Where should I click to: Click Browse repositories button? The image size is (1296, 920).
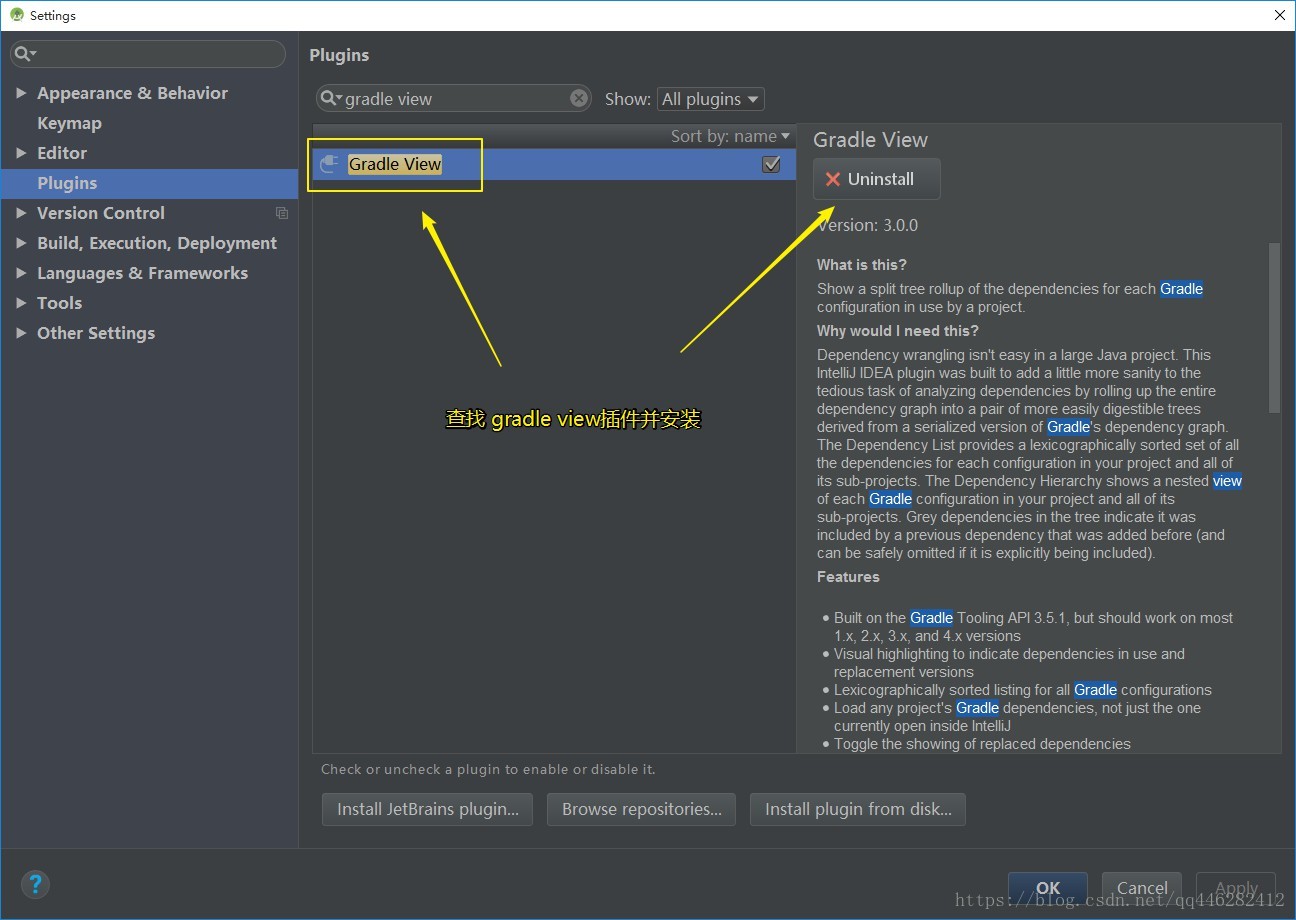coord(642,809)
